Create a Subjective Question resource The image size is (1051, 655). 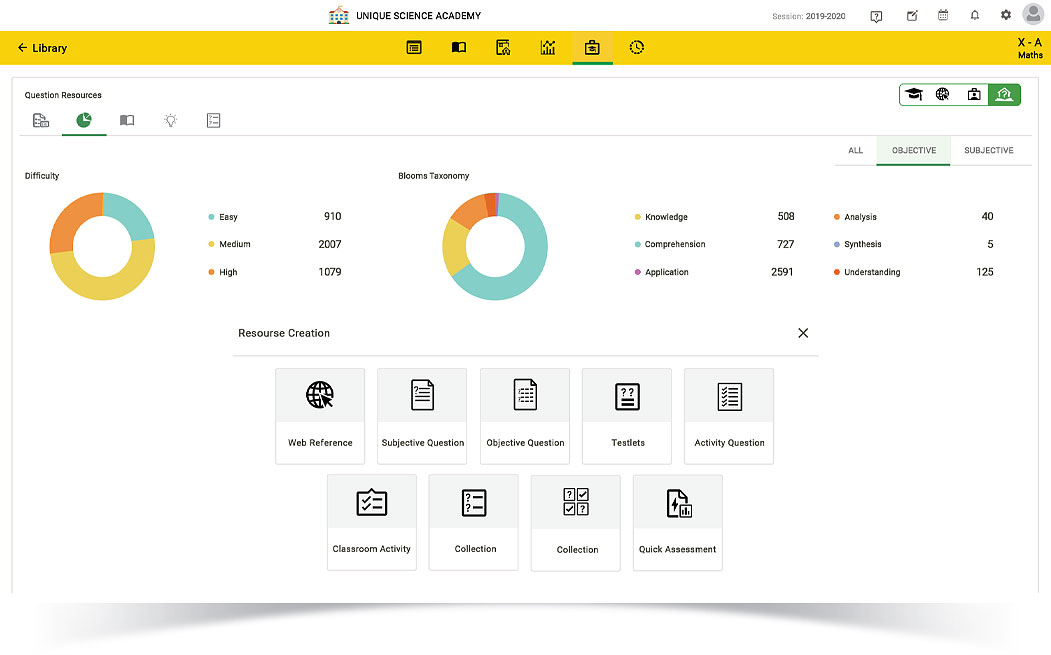point(422,415)
